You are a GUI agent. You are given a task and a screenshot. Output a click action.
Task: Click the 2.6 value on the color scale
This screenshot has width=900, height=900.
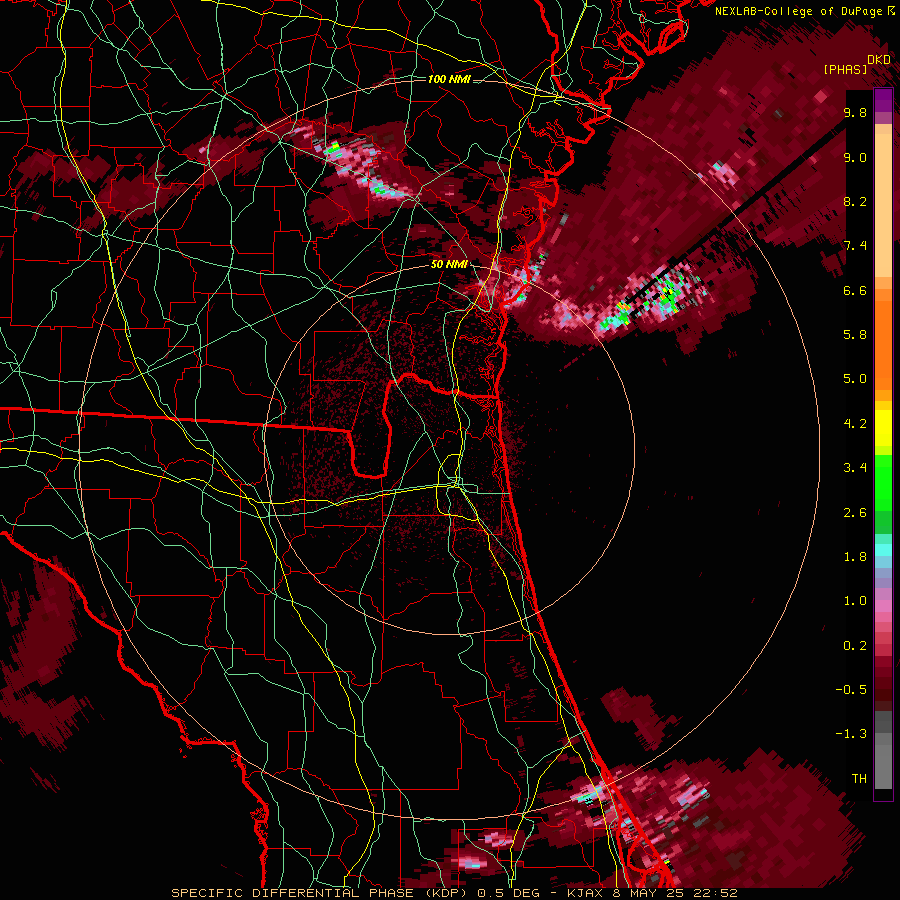click(x=855, y=513)
